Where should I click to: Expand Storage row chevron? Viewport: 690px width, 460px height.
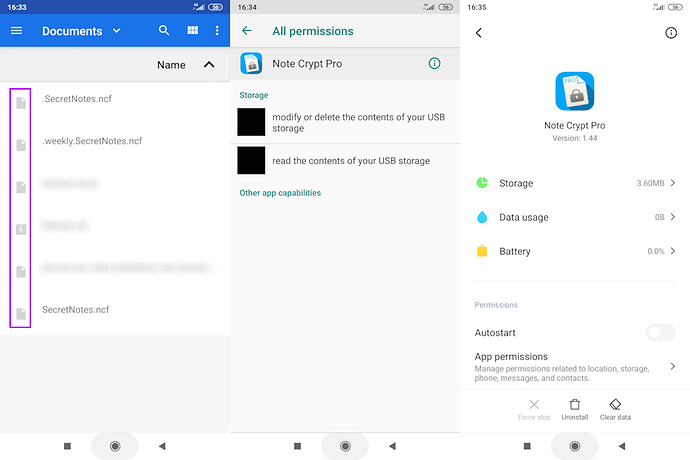pos(673,183)
